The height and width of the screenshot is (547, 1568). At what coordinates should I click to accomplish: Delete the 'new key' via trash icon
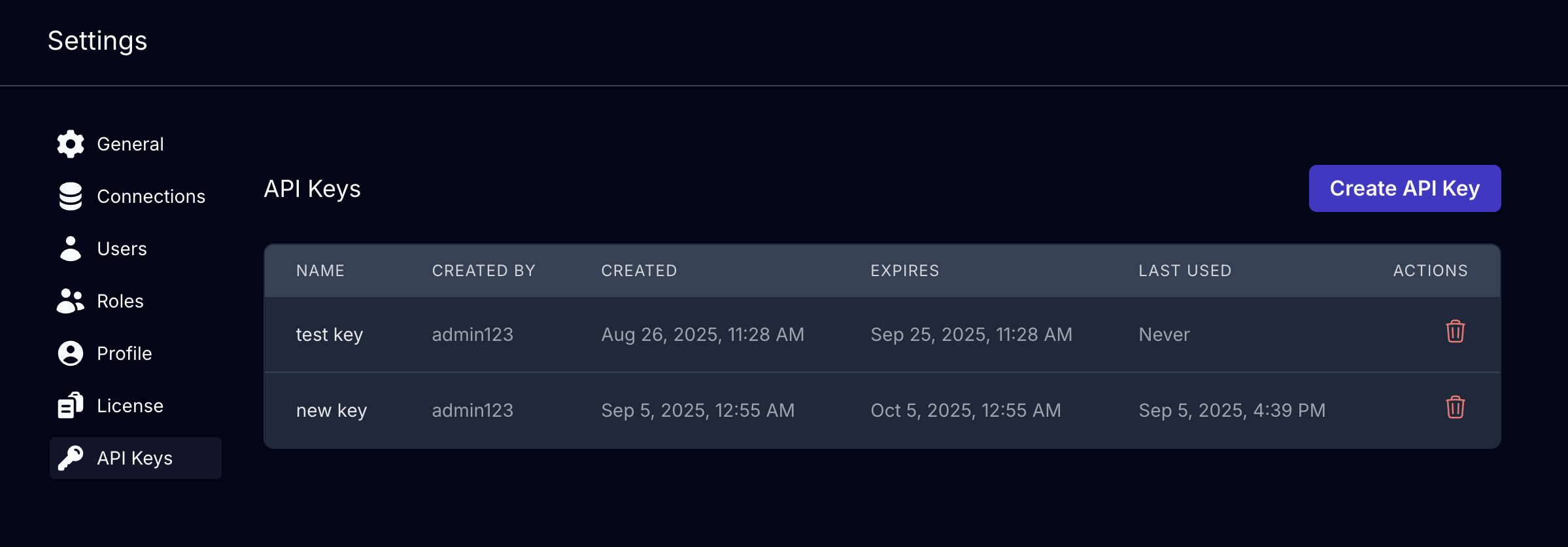1456,408
